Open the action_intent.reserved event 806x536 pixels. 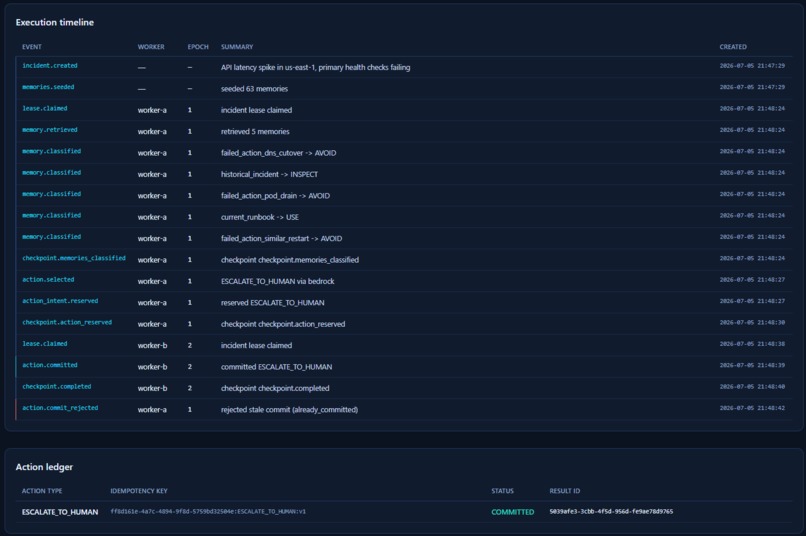tap(60, 301)
